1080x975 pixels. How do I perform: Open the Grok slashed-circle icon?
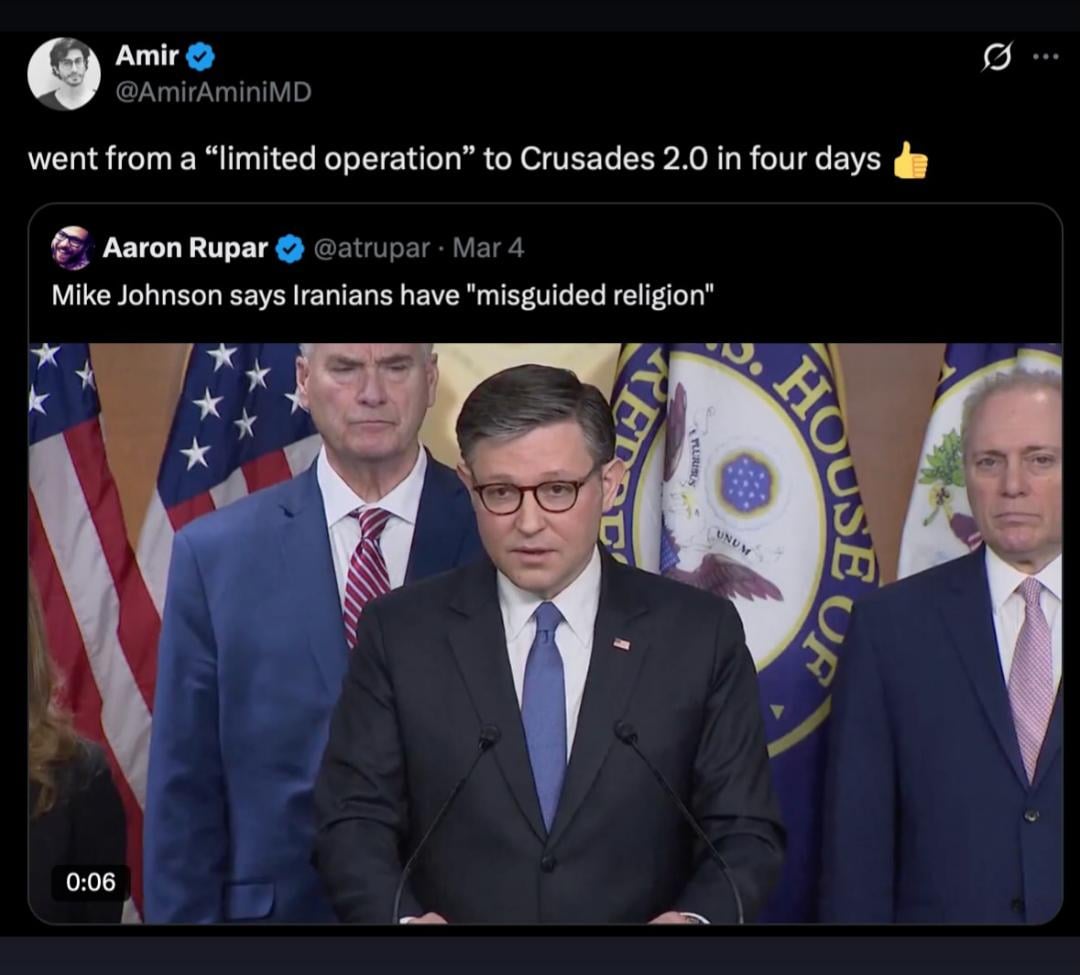pyautogui.click(x=995, y=59)
